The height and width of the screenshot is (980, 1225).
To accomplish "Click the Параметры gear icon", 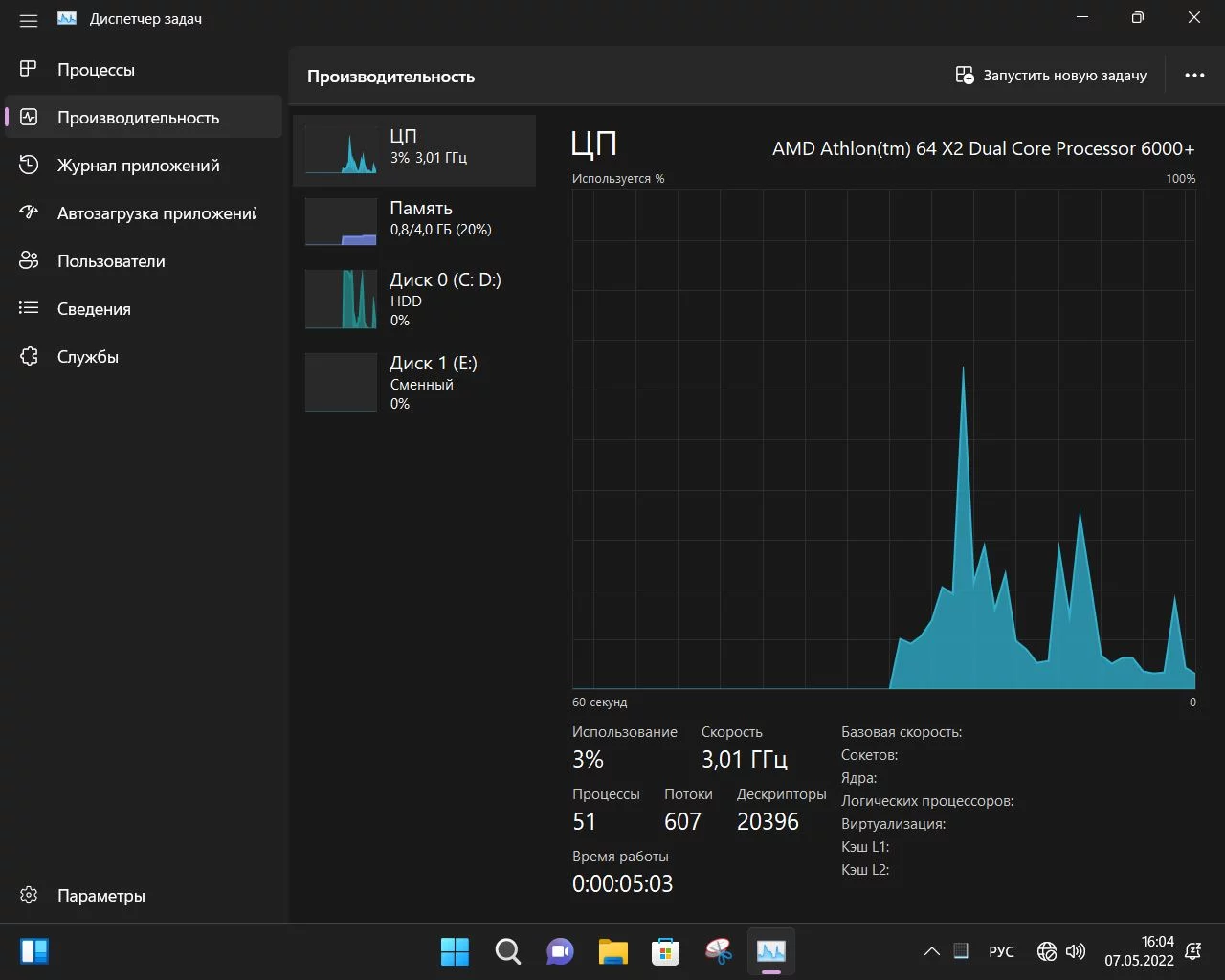I will pos(29,895).
